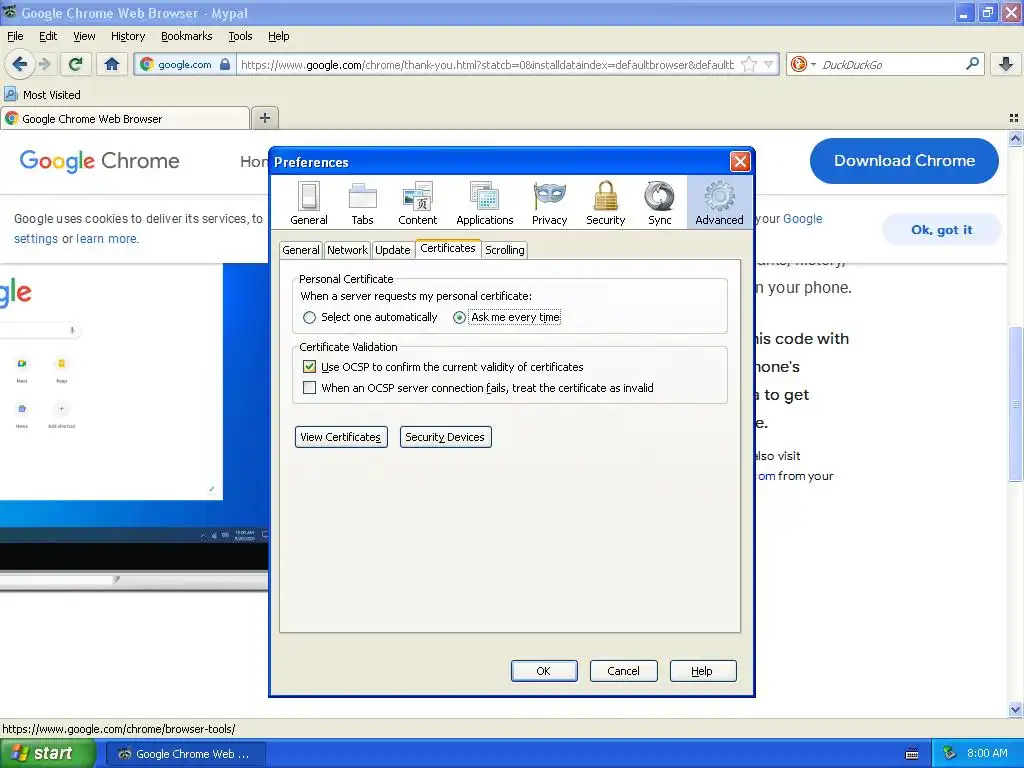This screenshot has height=768, width=1024.
Task: Switch to the Network sub-tab
Action: click(347, 250)
